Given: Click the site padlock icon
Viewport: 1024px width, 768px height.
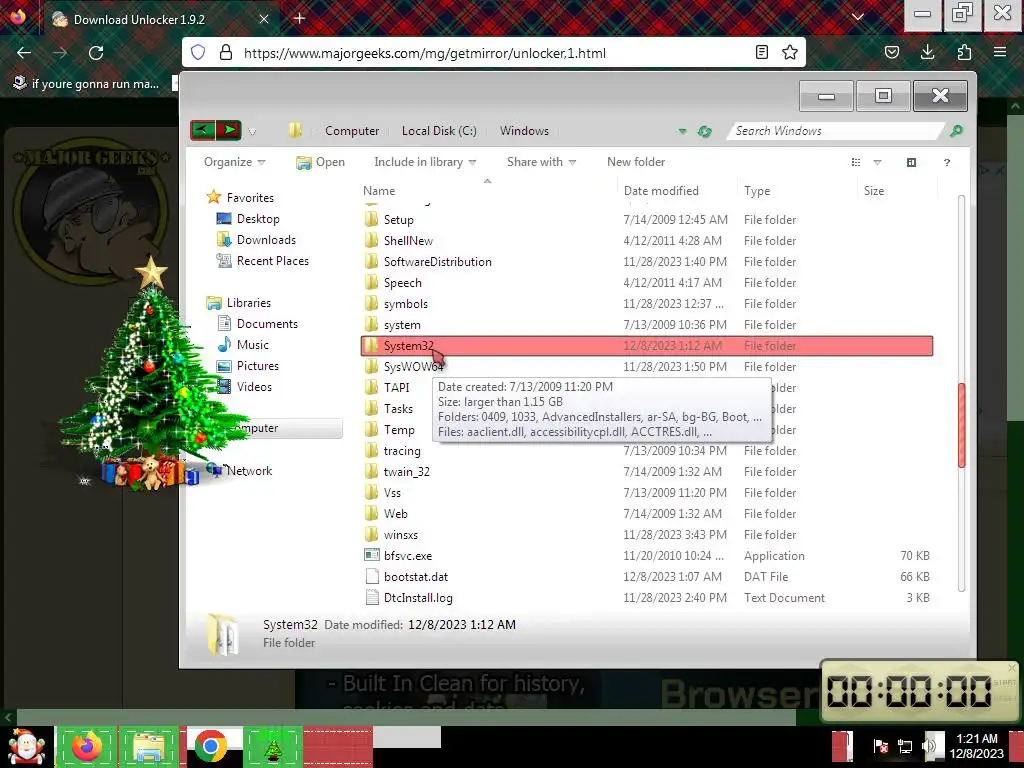Looking at the screenshot, I should (x=226, y=52).
